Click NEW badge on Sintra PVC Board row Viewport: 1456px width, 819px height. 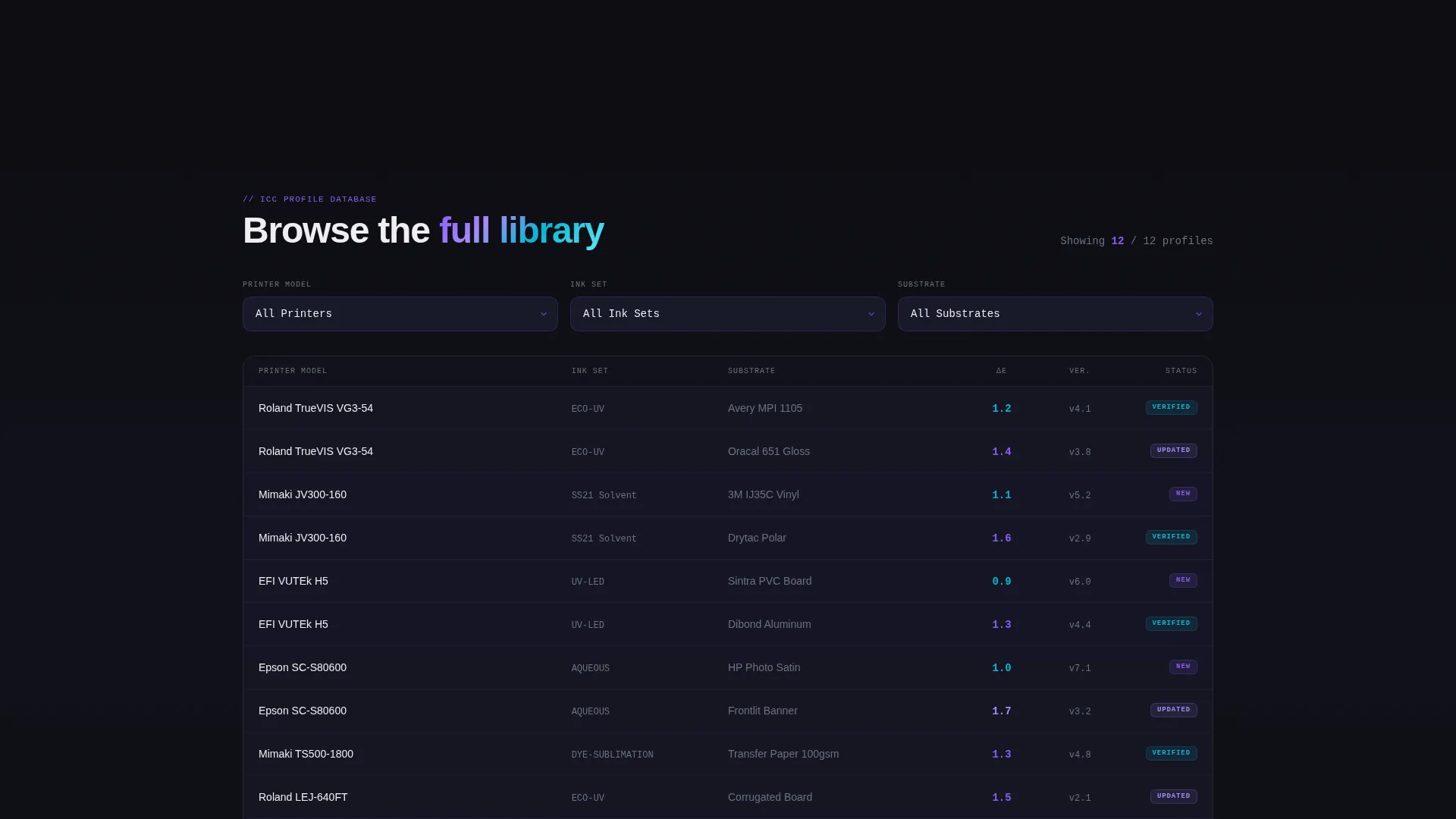pos(1183,580)
